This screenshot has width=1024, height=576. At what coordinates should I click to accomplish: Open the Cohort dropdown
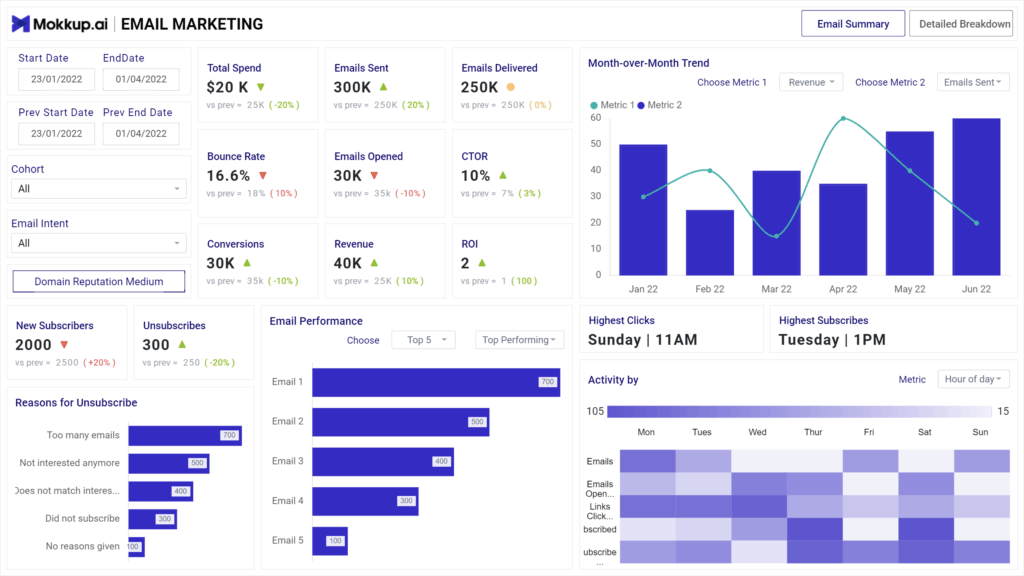98,188
